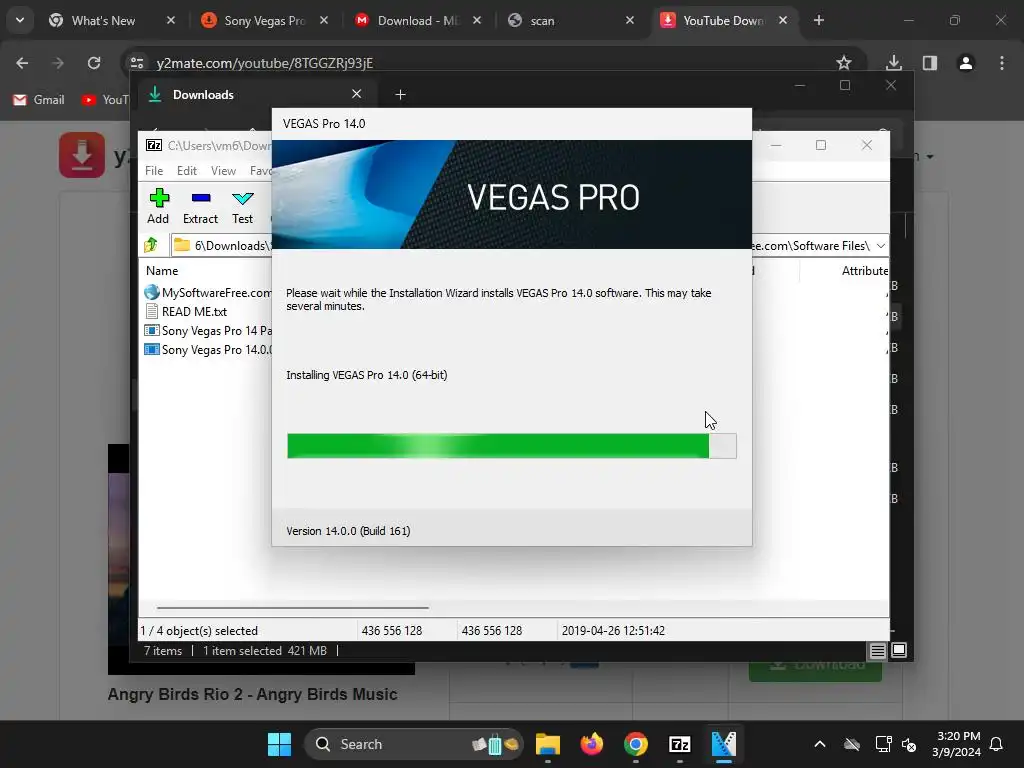Switch File Explorer to details view icon
This screenshot has width=1024, height=768.
pos(877,650)
